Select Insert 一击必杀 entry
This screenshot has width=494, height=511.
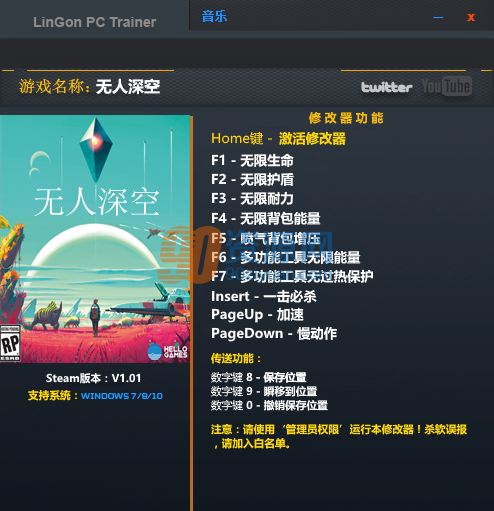264,296
